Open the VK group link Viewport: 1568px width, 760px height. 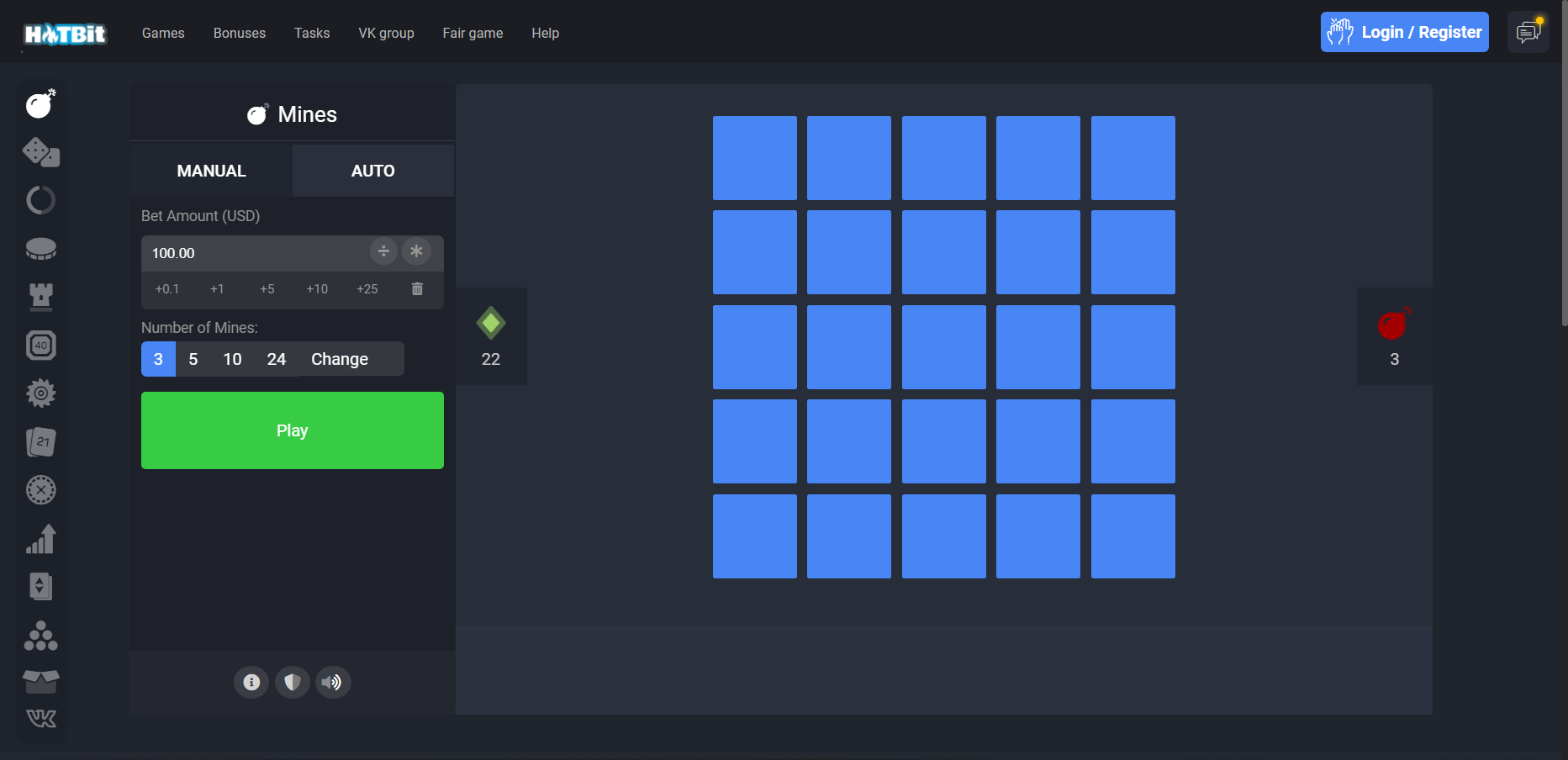pos(387,33)
